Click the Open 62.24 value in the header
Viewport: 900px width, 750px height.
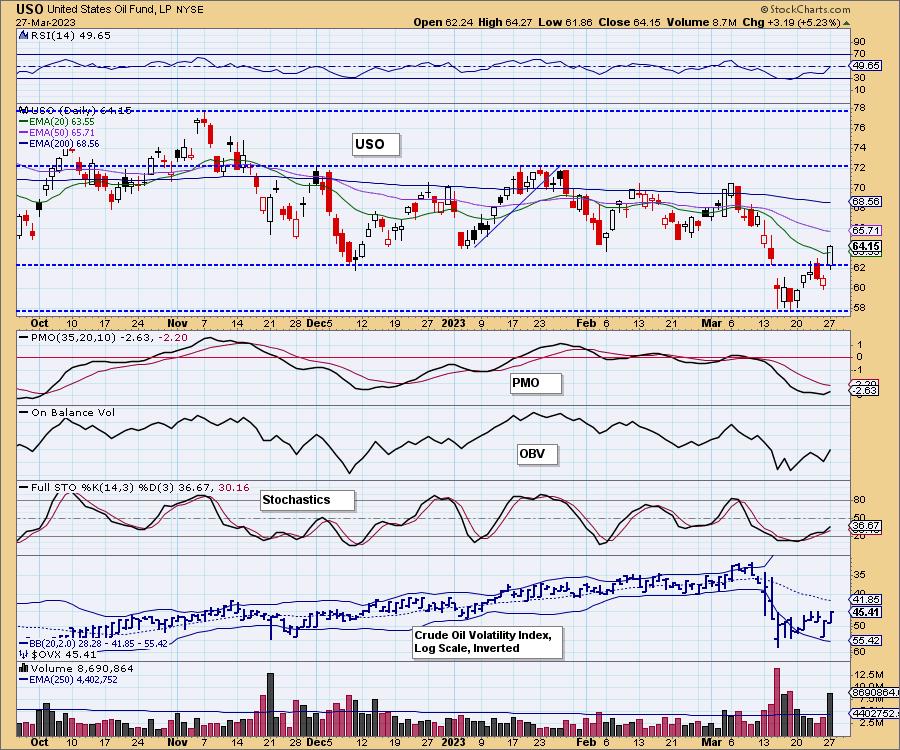coord(443,22)
